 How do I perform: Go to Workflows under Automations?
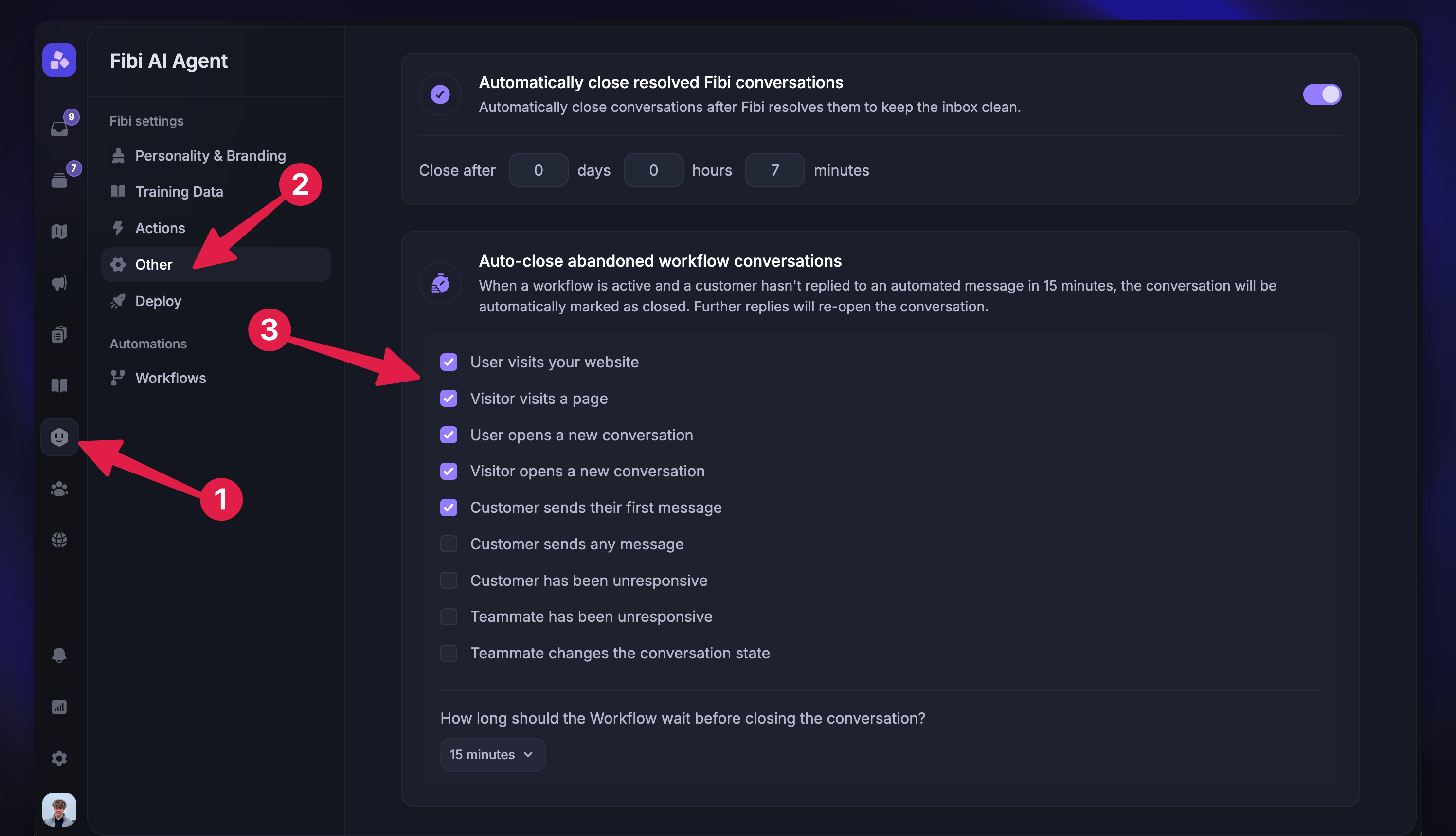click(170, 377)
